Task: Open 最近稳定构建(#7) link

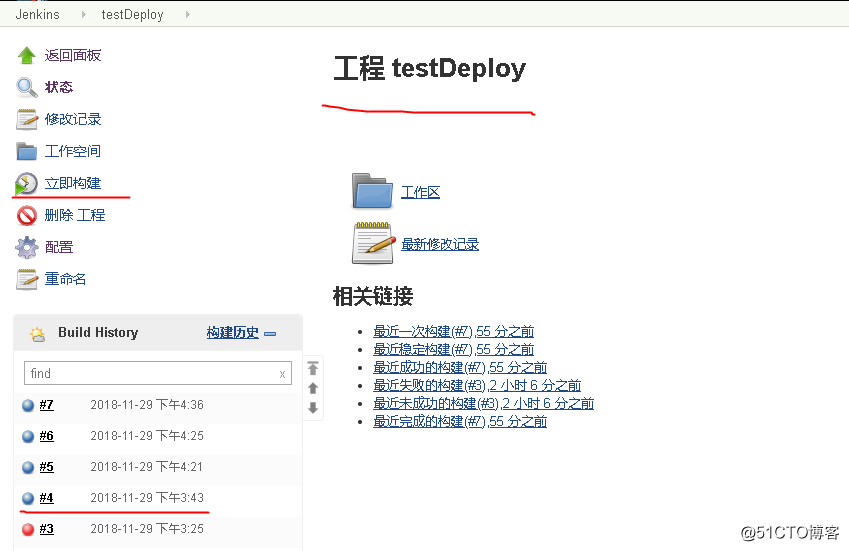Action: tap(454, 350)
